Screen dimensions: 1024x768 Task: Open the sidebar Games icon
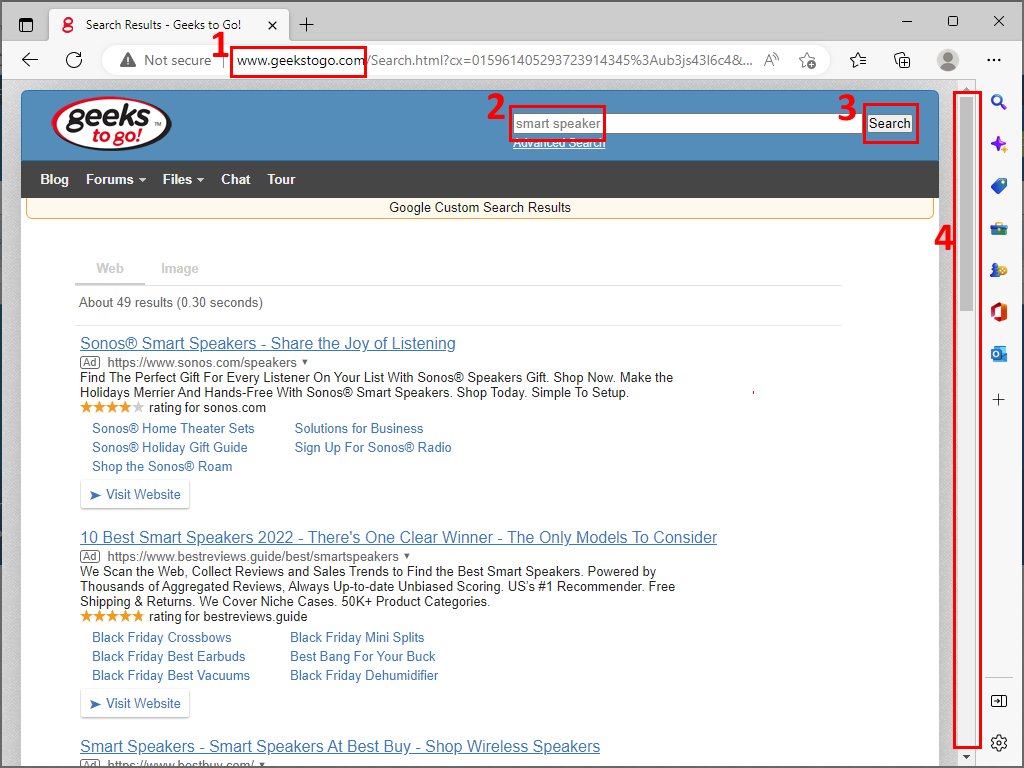point(999,270)
